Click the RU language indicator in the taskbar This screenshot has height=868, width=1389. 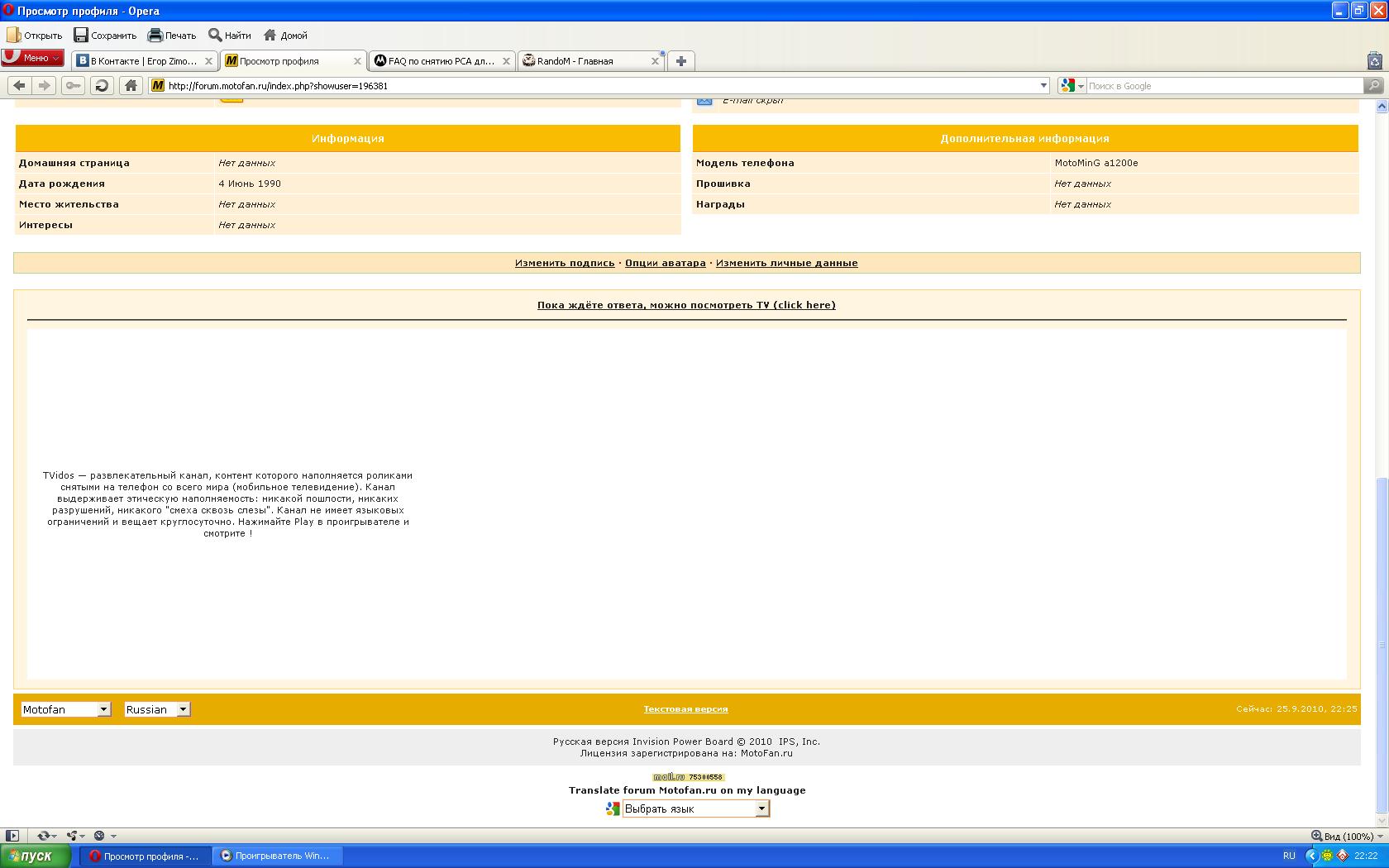tap(1289, 856)
